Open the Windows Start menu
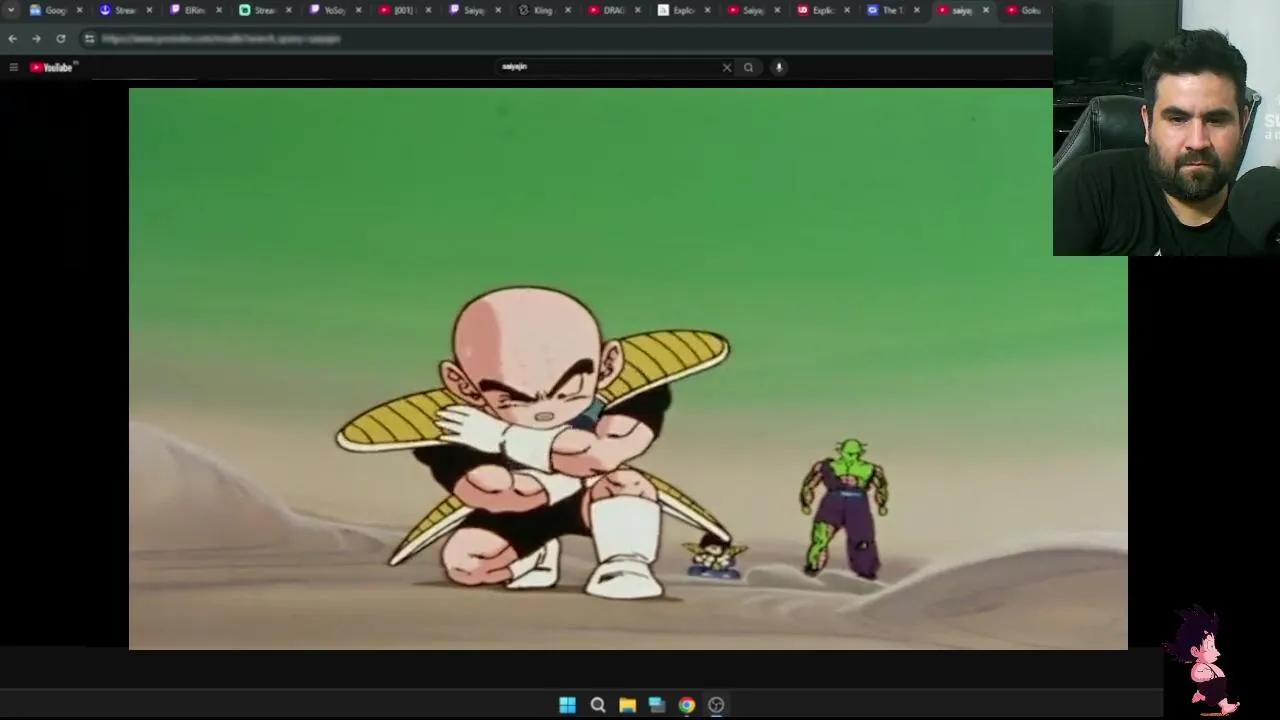1280x720 pixels. point(567,705)
